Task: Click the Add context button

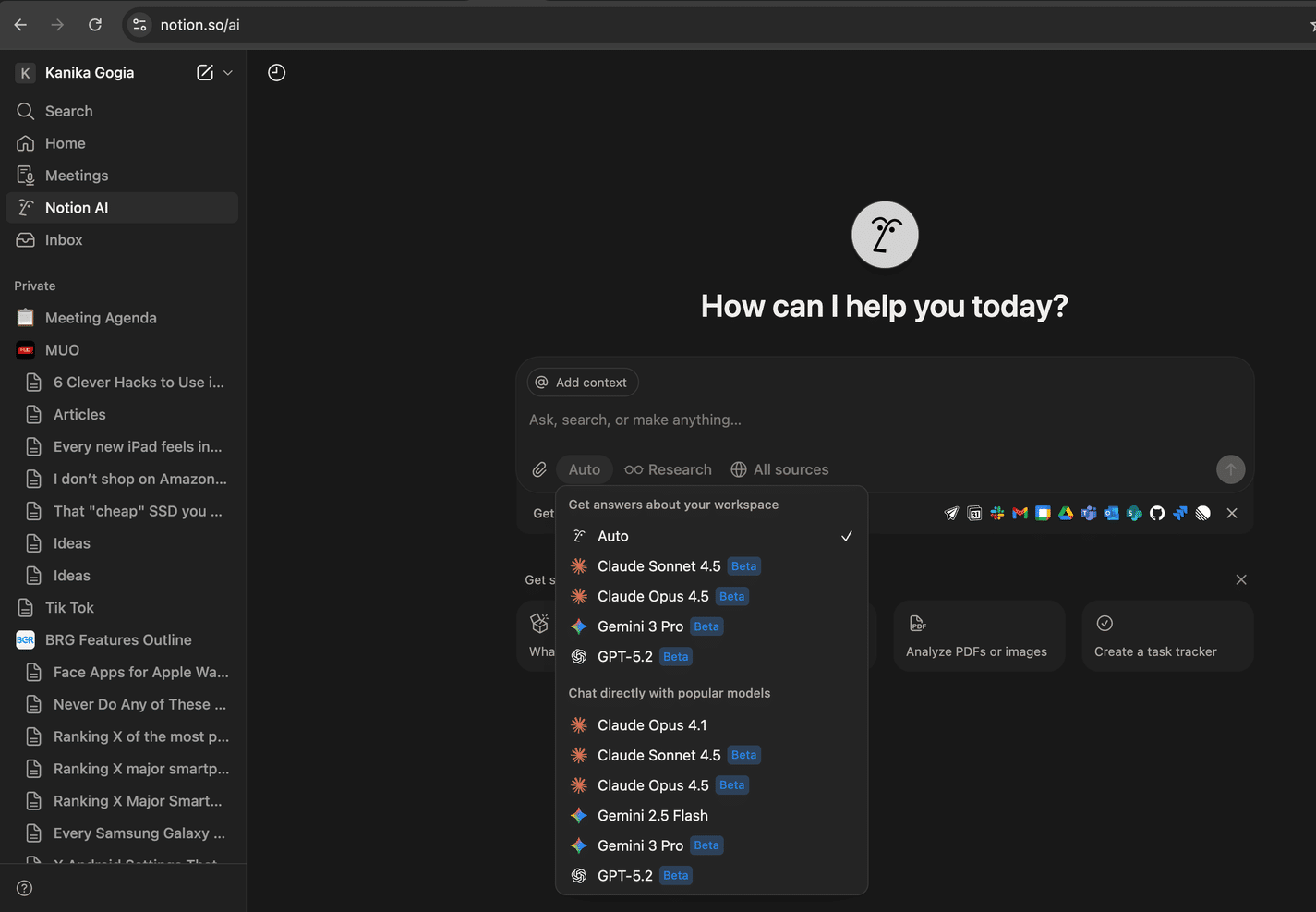Action: (x=583, y=383)
